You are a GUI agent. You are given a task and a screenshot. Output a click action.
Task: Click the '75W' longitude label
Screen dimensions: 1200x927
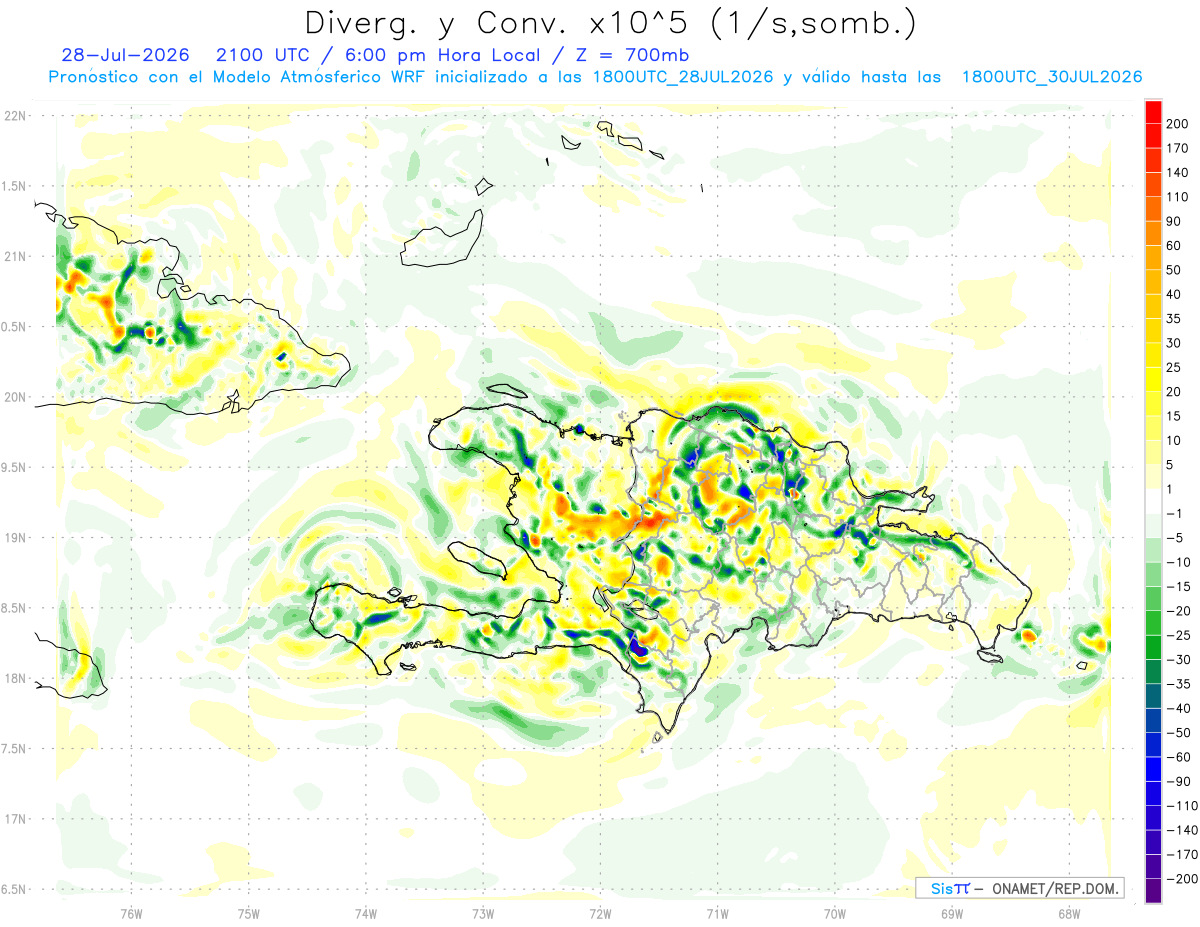click(248, 912)
